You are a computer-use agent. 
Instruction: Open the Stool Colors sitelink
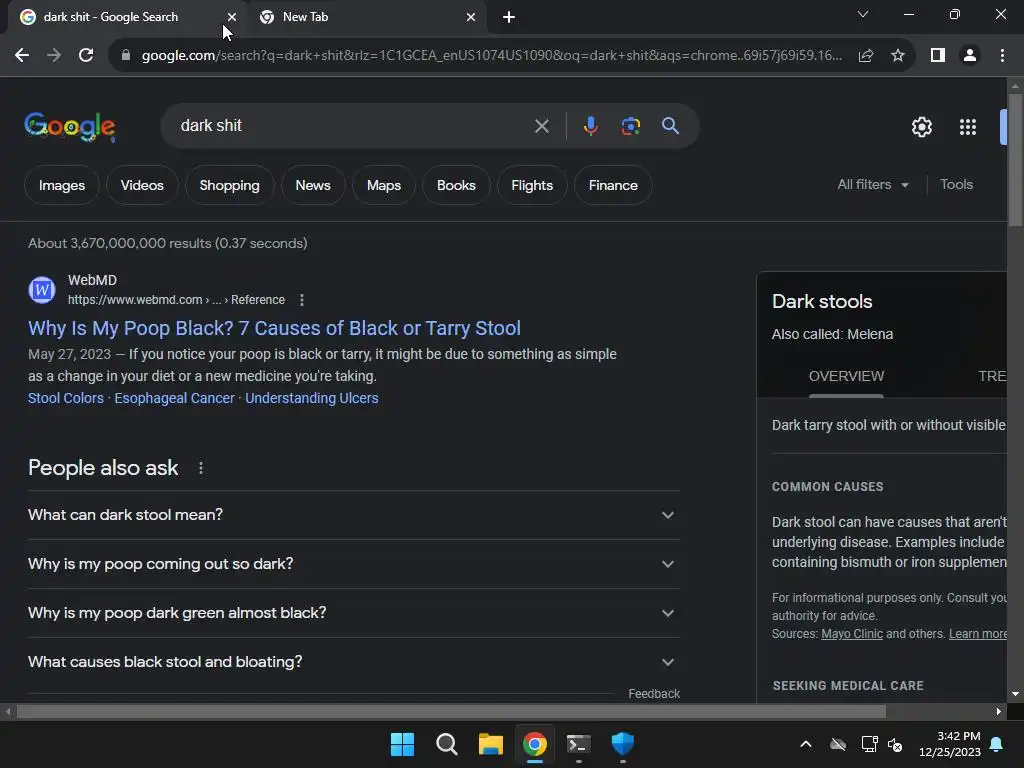66,398
